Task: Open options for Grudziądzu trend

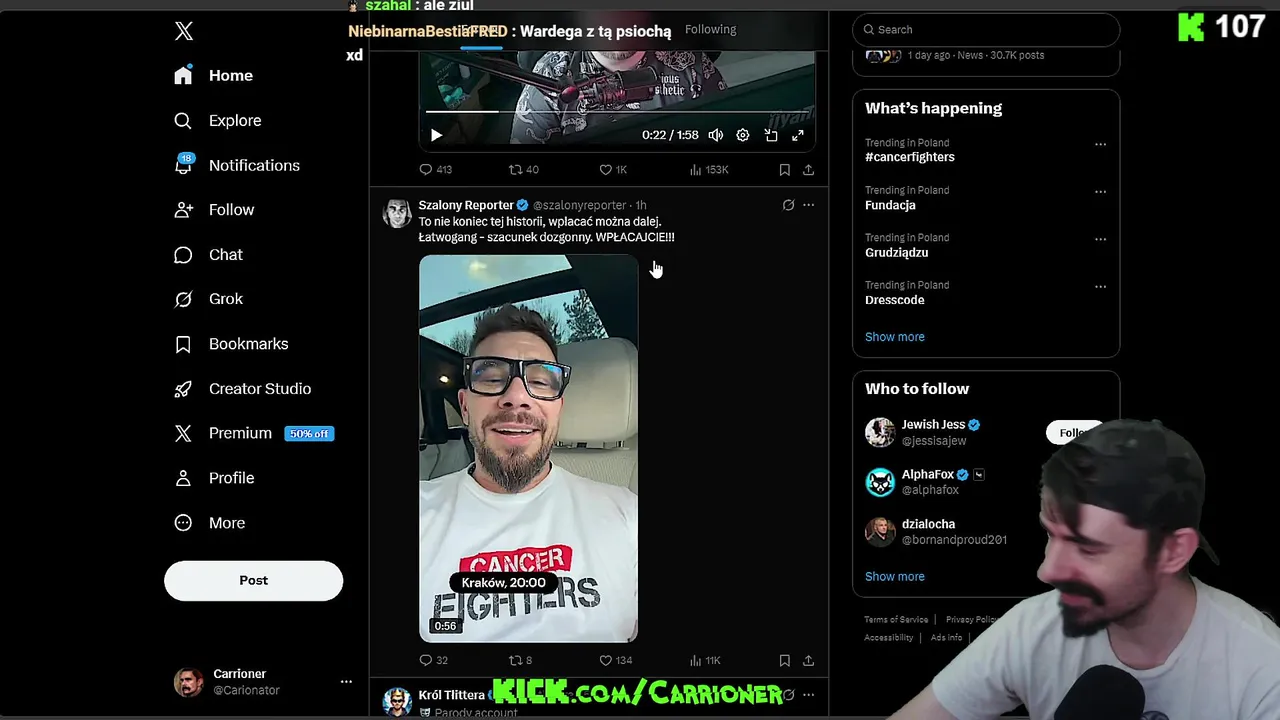Action: 1100,239
